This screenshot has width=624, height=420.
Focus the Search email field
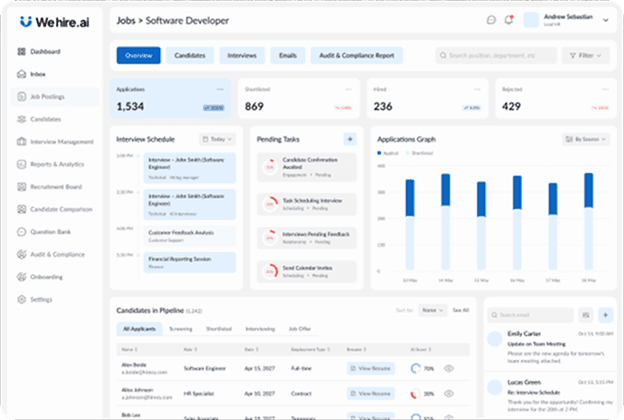(530, 315)
